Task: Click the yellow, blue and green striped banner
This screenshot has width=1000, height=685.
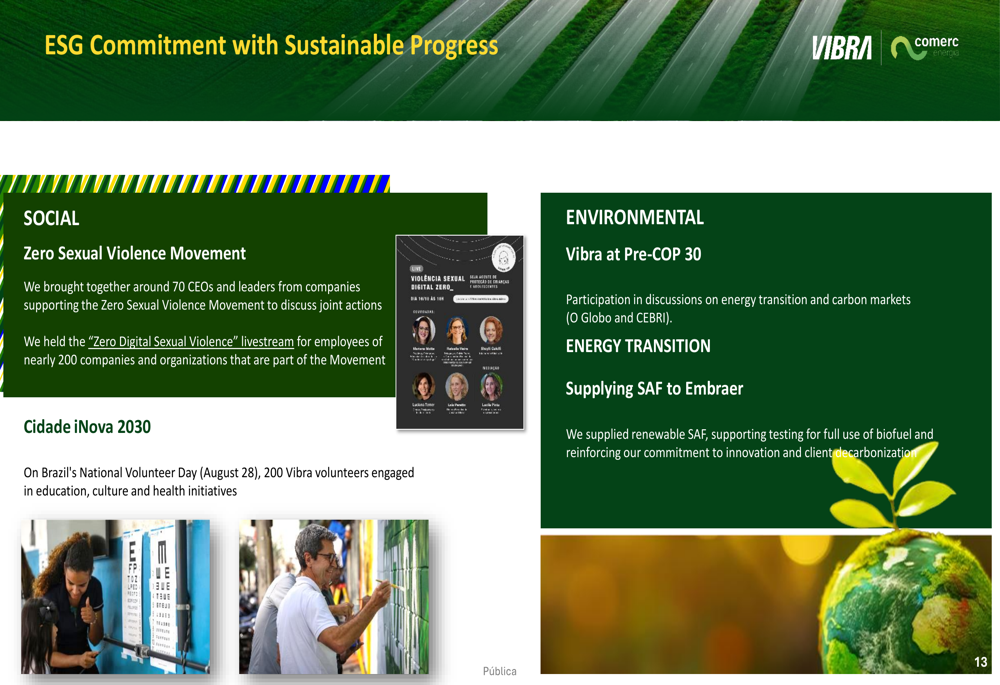Action: click(x=195, y=184)
